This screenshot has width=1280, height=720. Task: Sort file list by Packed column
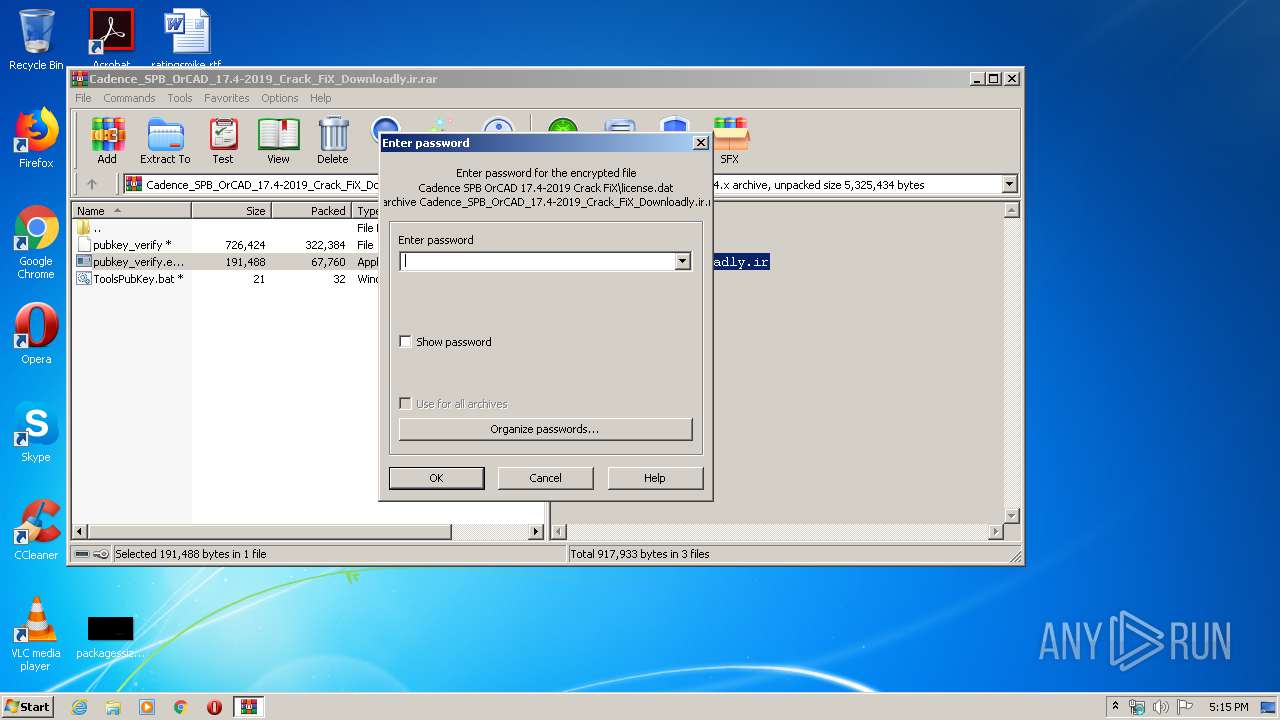[x=312, y=211]
